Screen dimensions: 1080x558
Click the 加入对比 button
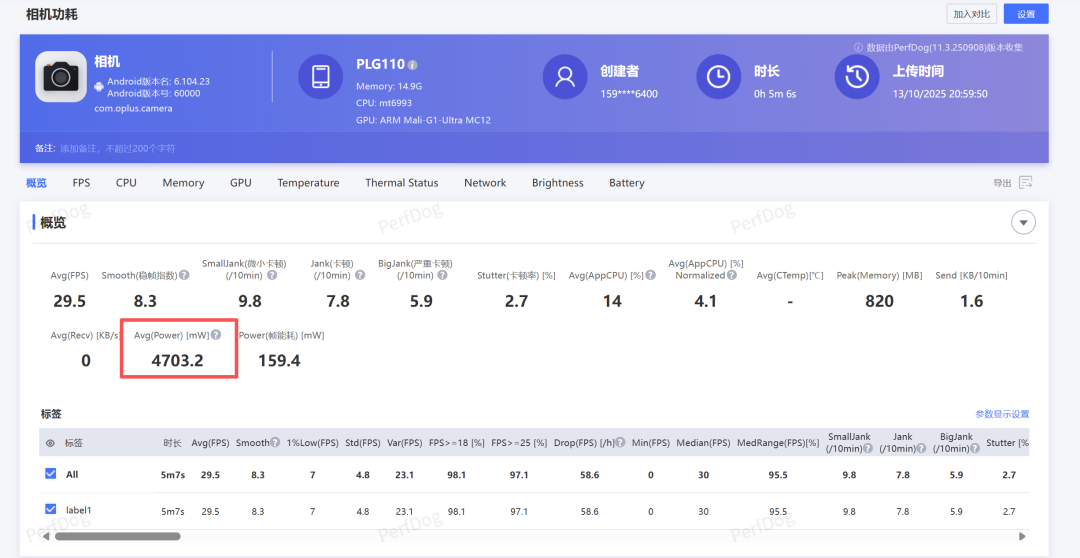click(971, 14)
